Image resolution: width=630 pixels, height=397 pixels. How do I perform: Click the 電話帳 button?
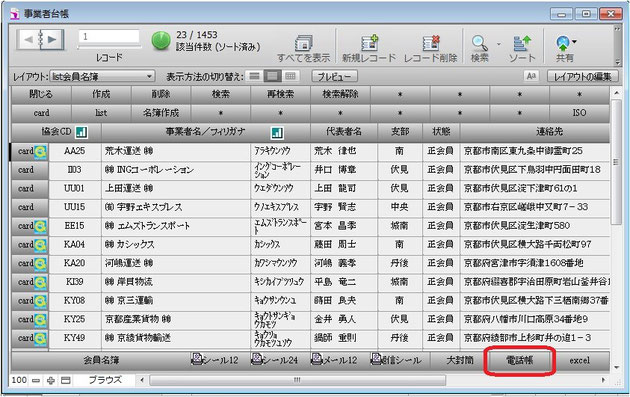tap(519, 360)
